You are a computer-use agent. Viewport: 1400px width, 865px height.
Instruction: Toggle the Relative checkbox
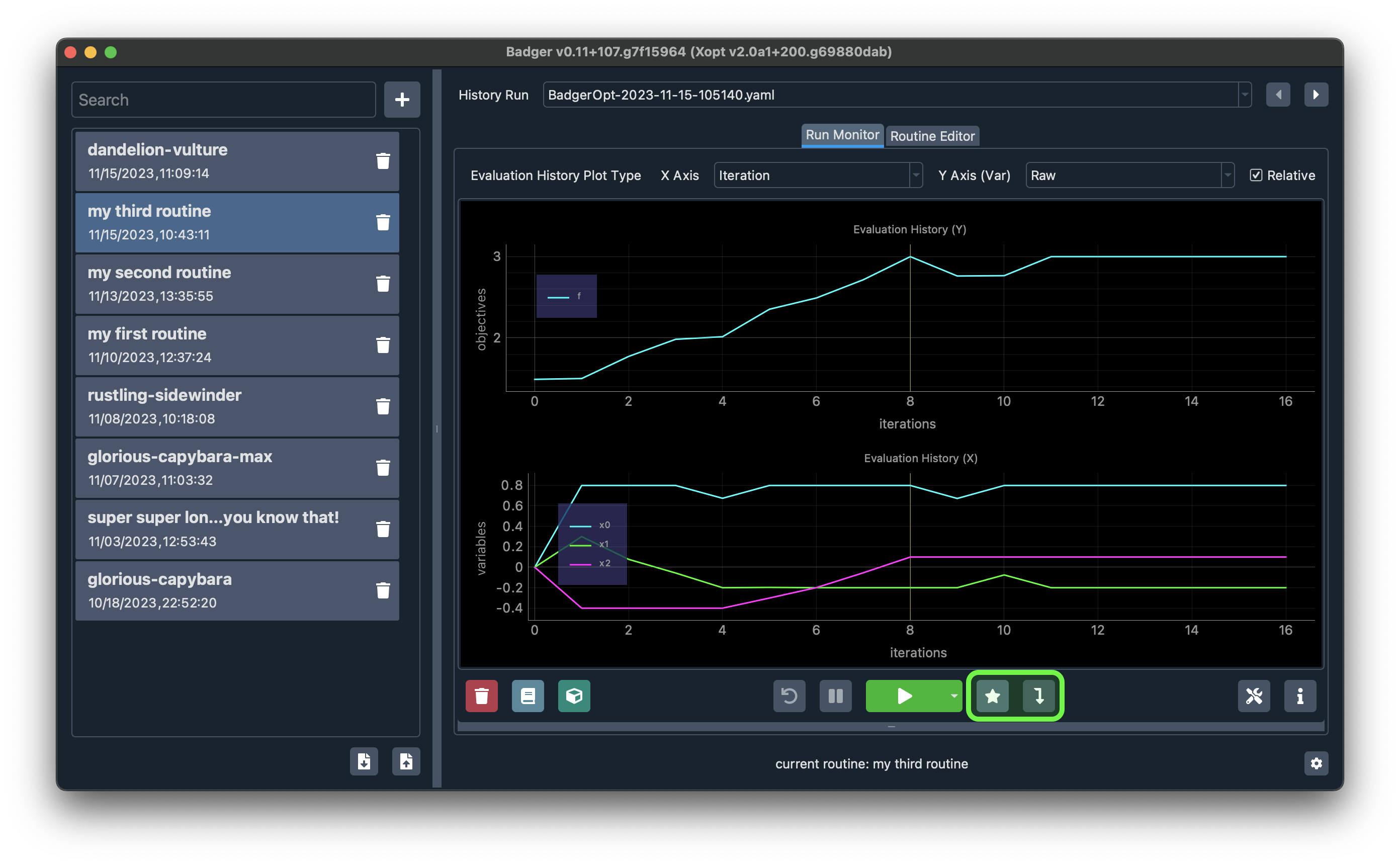click(x=1256, y=175)
